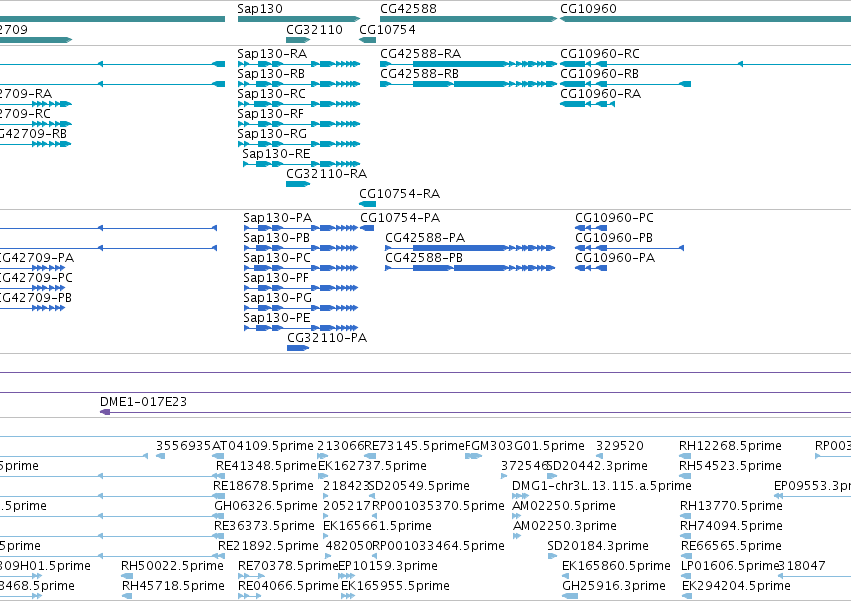This screenshot has width=851, height=601.
Task: Click the RH13770.5prime EST label
Action: 732,506
